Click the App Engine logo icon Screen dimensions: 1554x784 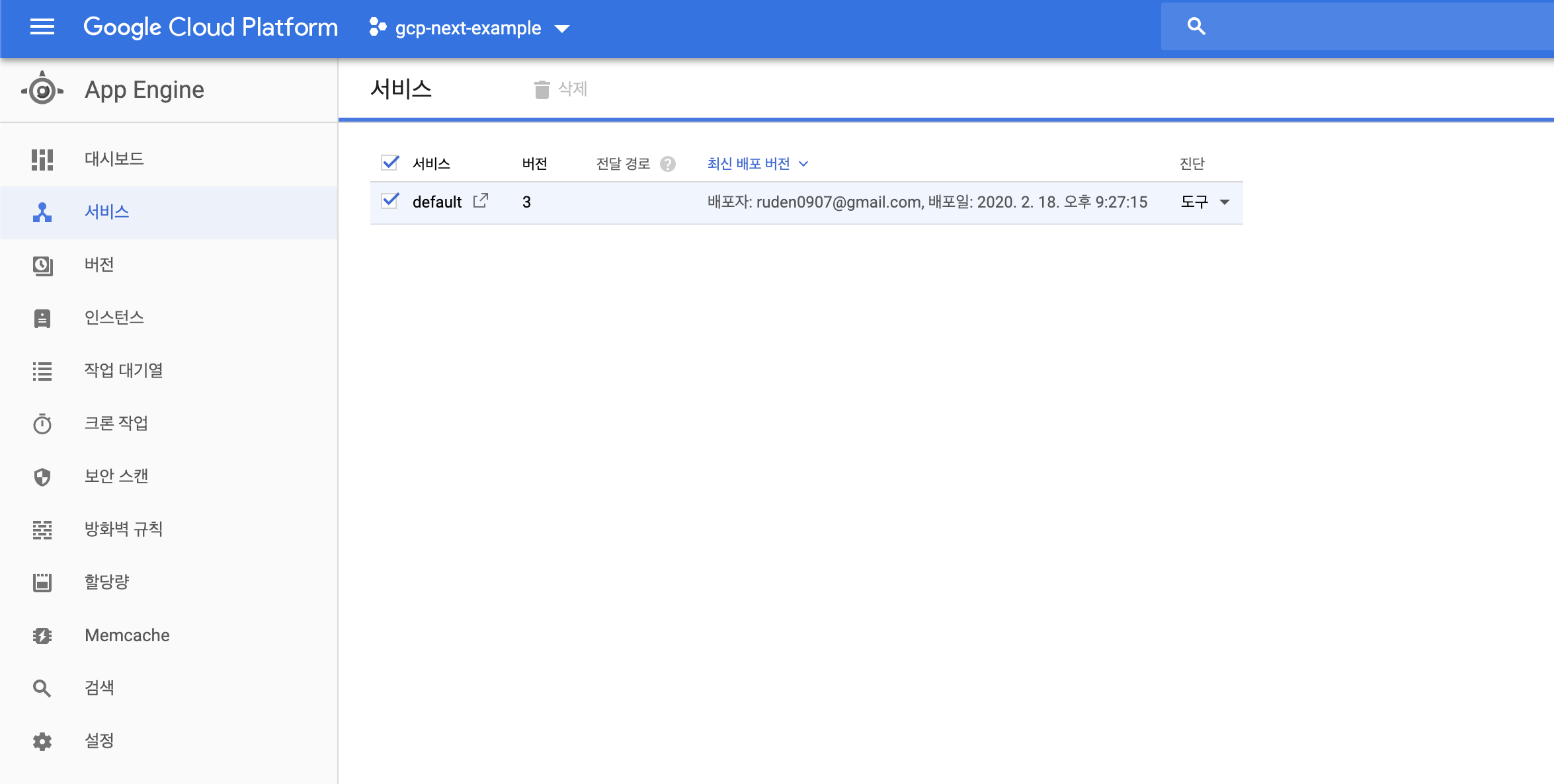(42, 89)
